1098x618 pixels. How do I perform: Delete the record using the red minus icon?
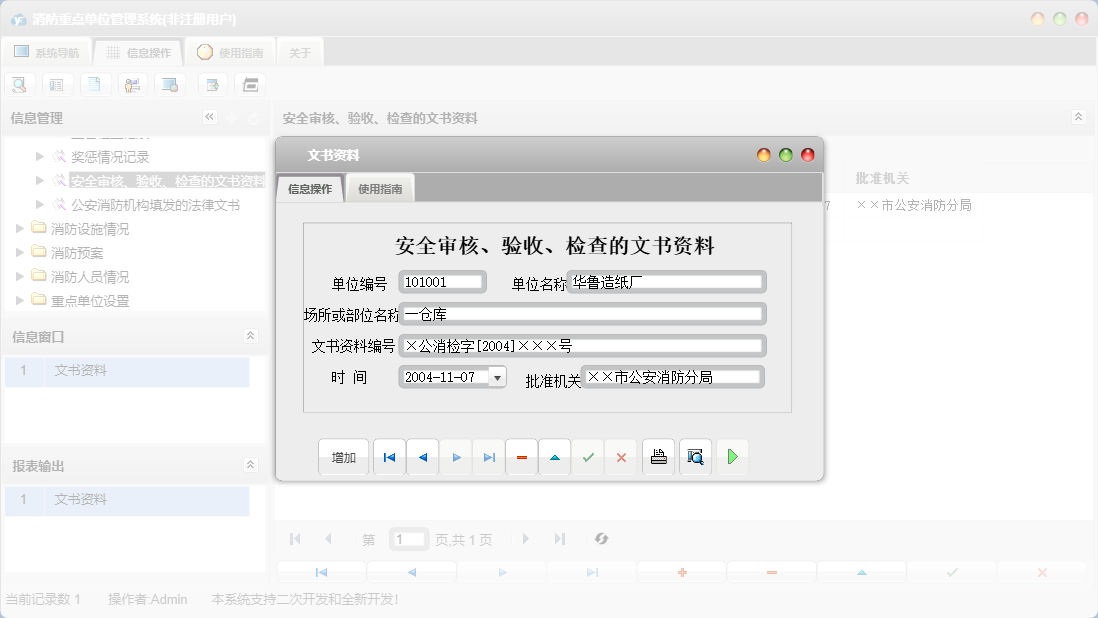tap(521, 457)
